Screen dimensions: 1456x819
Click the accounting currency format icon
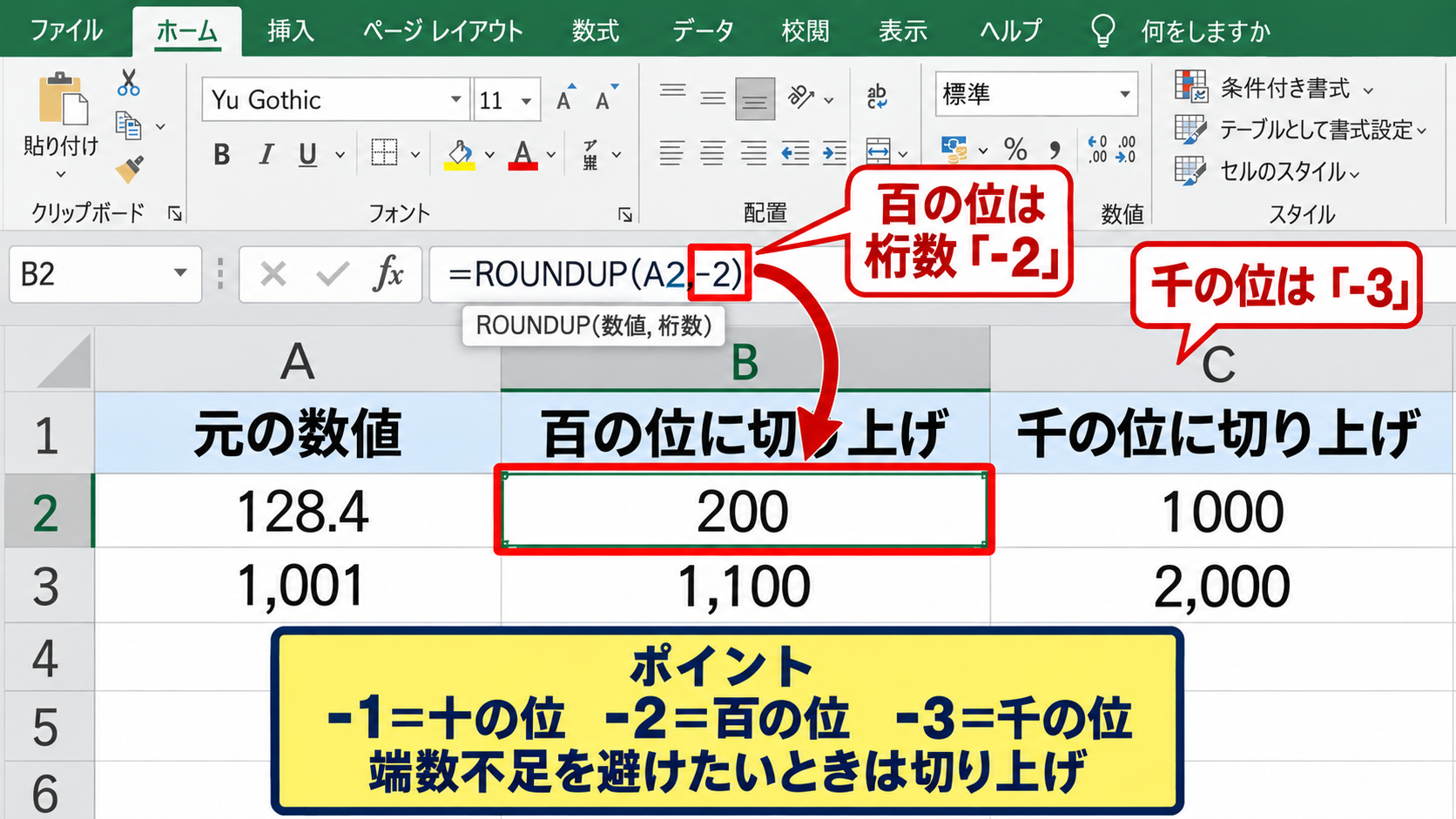point(955,150)
